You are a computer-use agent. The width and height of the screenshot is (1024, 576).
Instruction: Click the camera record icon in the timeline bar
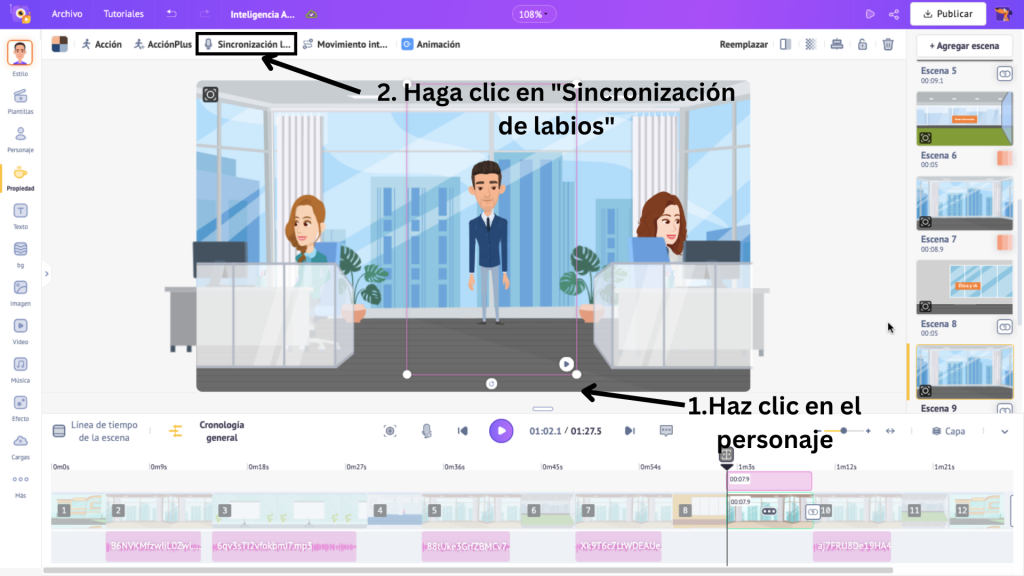pyautogui.click(x=390, y=431)
